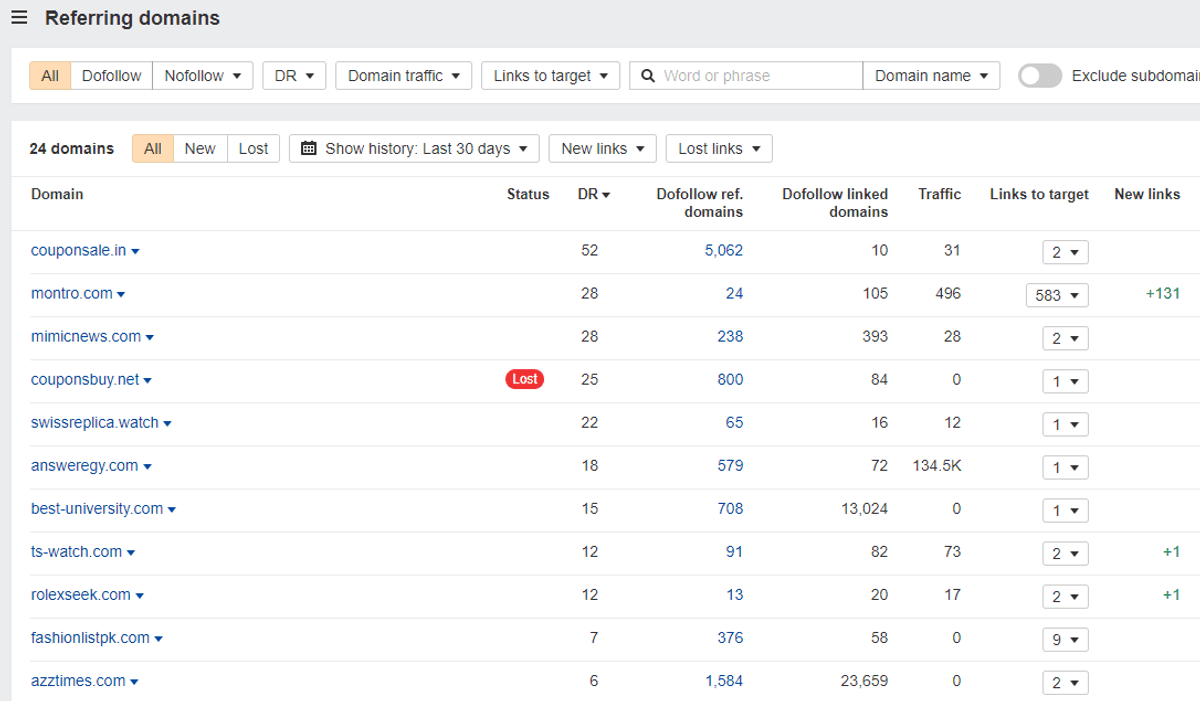Click the search magnifier icon
This screenshot has width=1200, height=701.
[x=648, y=76]
